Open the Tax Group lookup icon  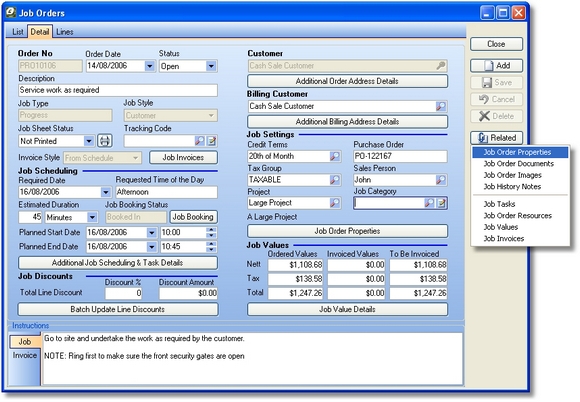(x=334, y=180)
